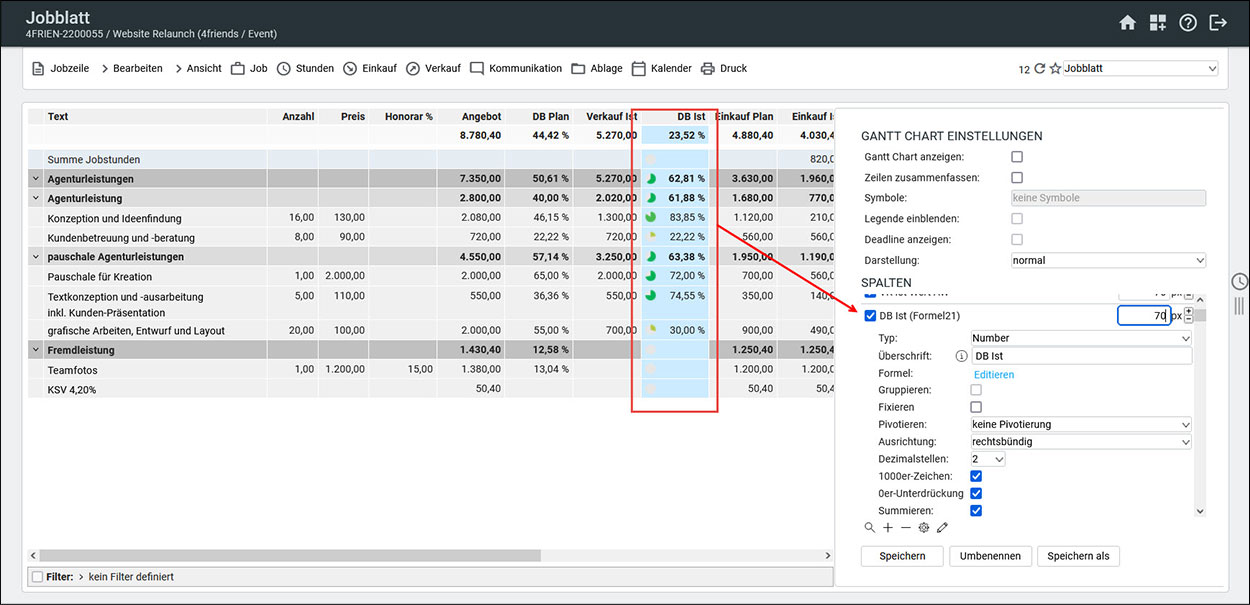Click the column width field showing 70

1143,316
